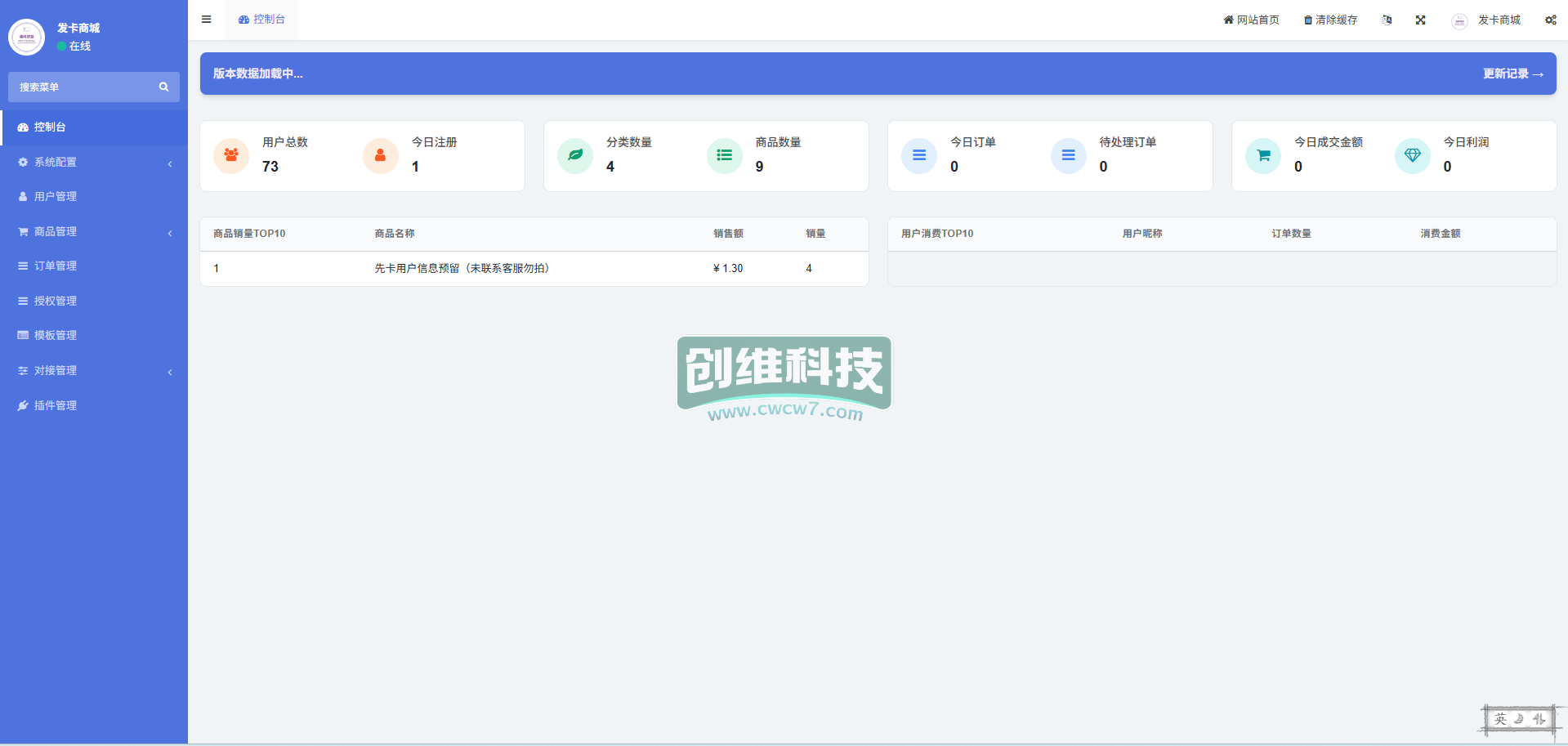Image resolution: width=1568 pixels, height=746 pixels.
Task: Go to 网站首页 link
Action: tap(1251, 20)
